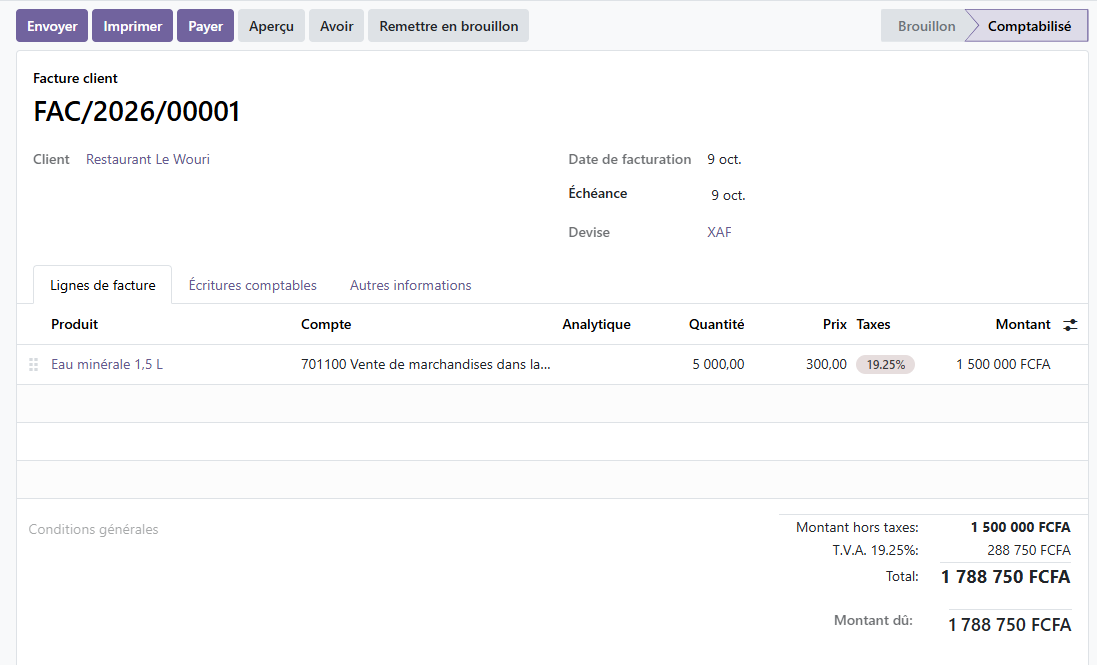
Task: Open client Restaurant Le Wouri link
Action: click(148, 159)
